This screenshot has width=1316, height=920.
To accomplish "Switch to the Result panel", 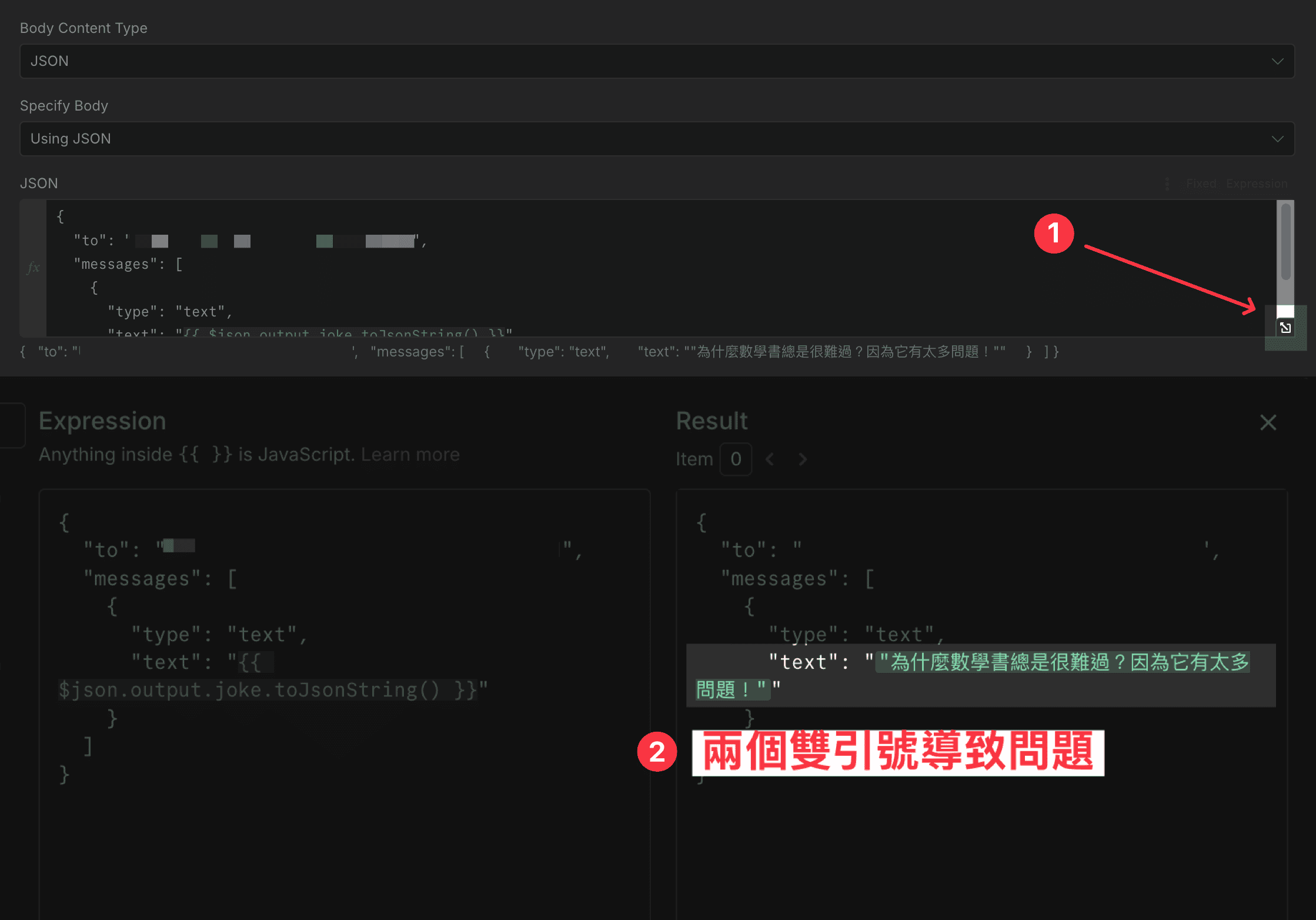I will [712, 421].
